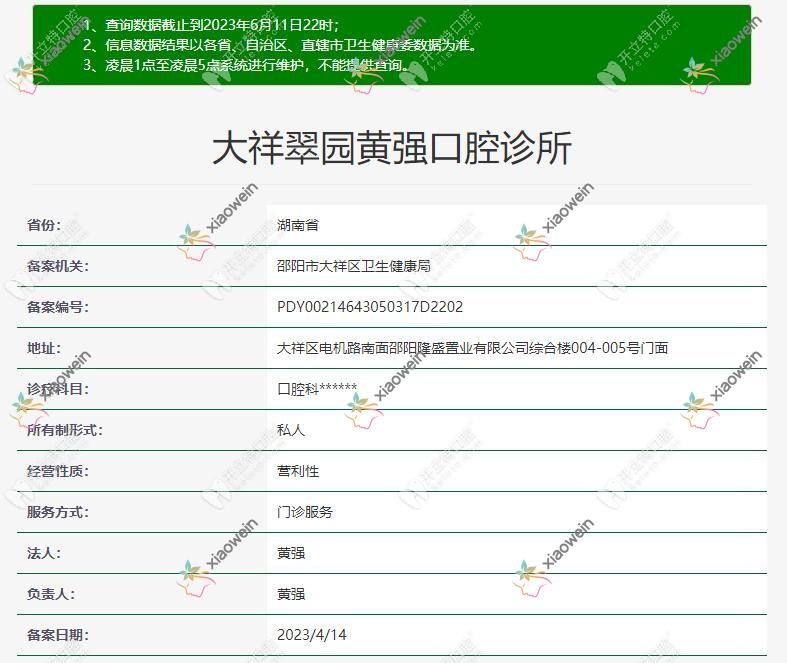Click the title 大祥翠园黄强口腔诊所

392,148
